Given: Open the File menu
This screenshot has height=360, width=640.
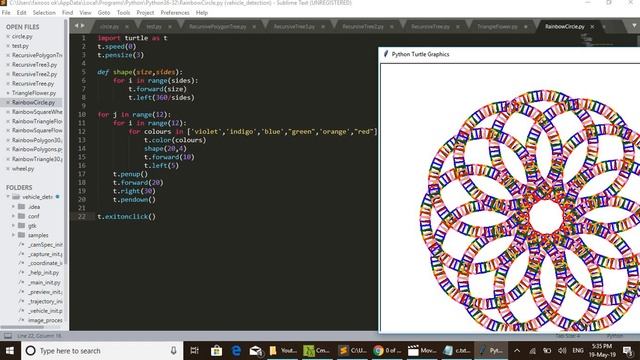Looking at the screenshot, I should 6,13.
